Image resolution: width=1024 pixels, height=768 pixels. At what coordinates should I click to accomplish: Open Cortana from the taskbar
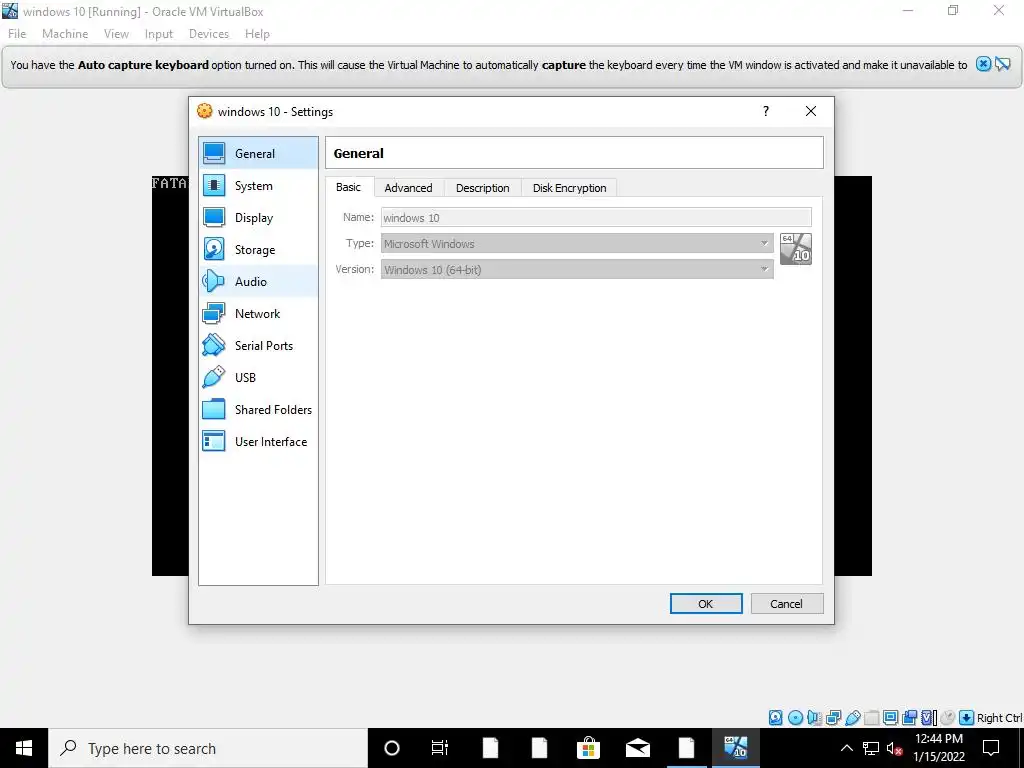point(392,748)
